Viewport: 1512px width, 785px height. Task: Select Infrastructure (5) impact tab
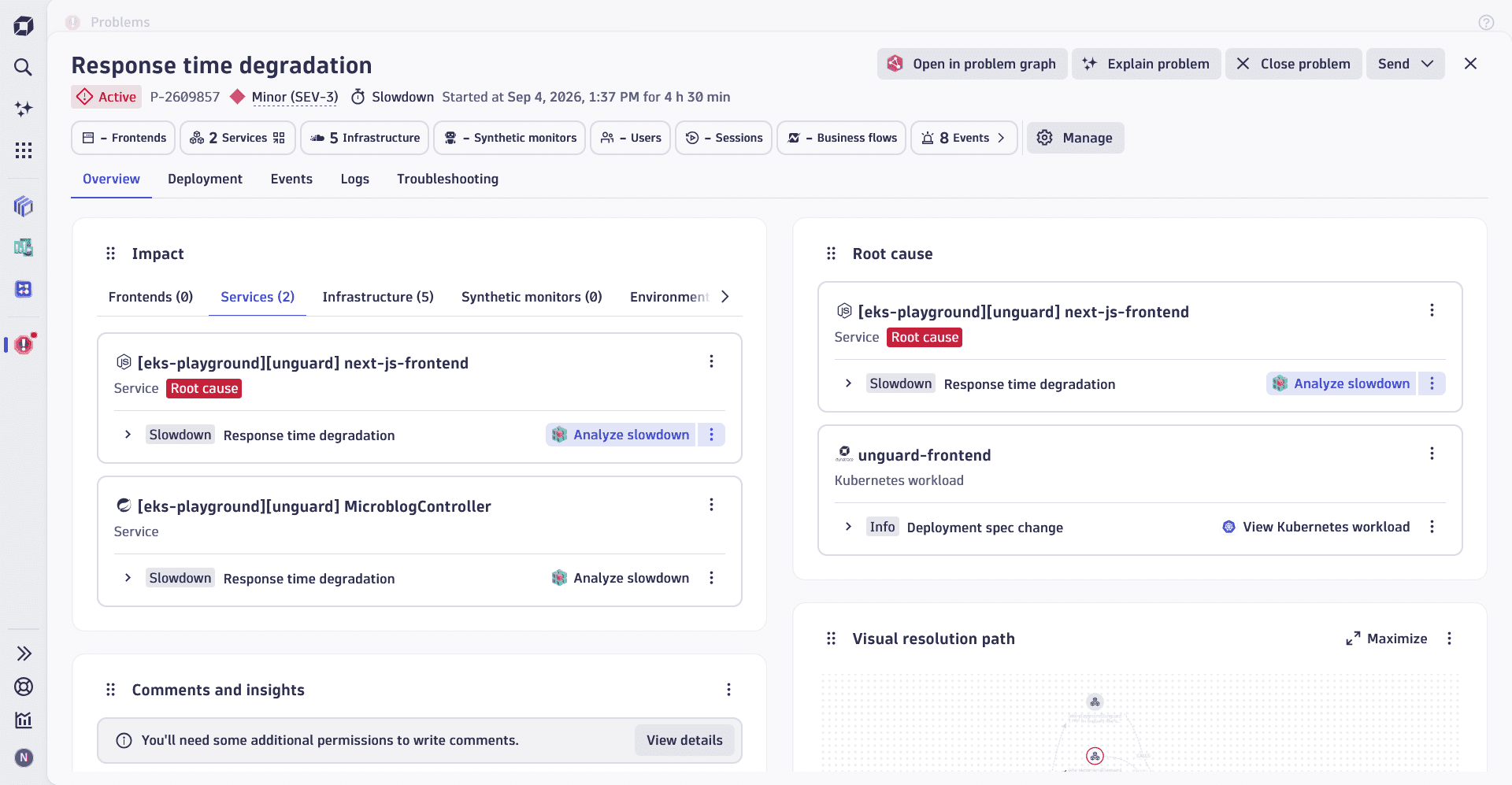[x=378, y=297]
